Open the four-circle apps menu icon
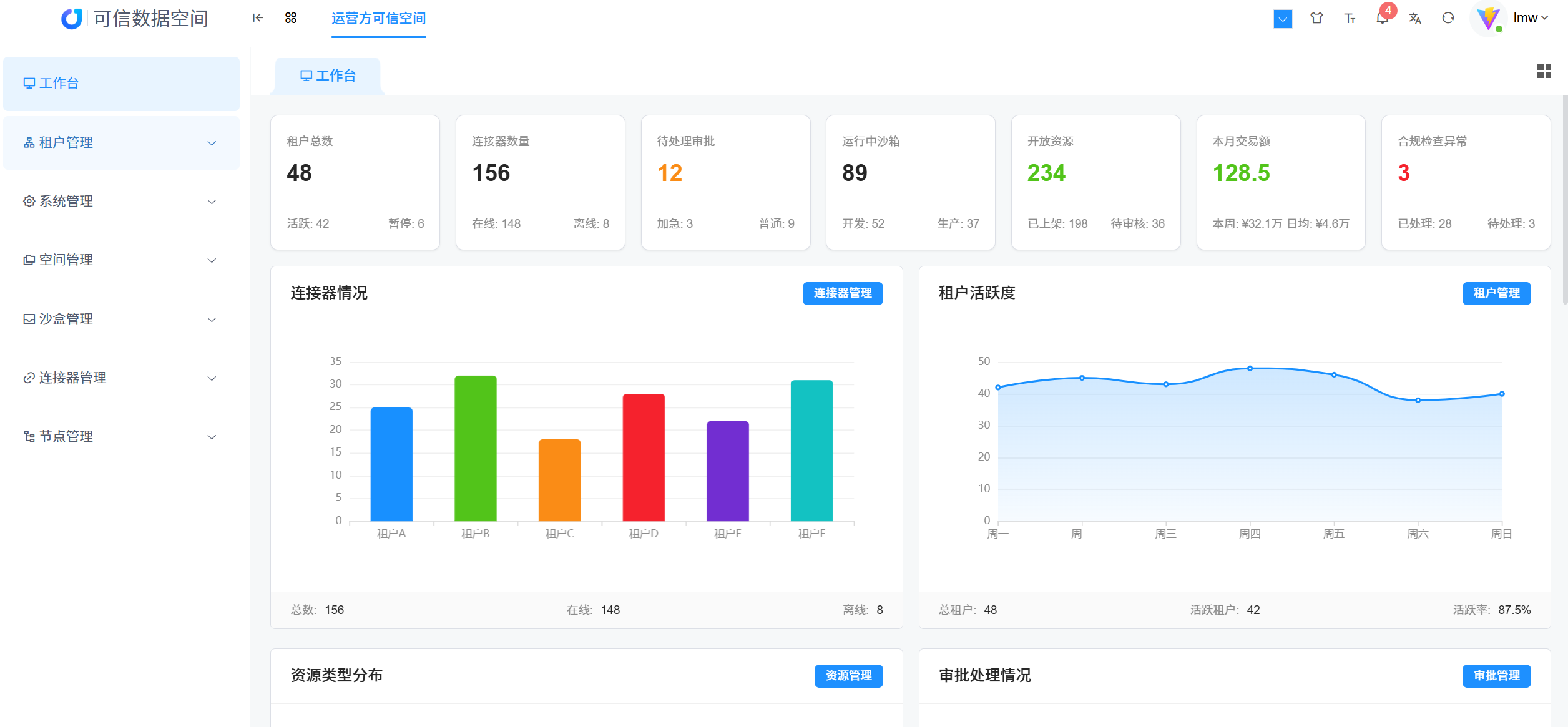 (x=291, y=18)
